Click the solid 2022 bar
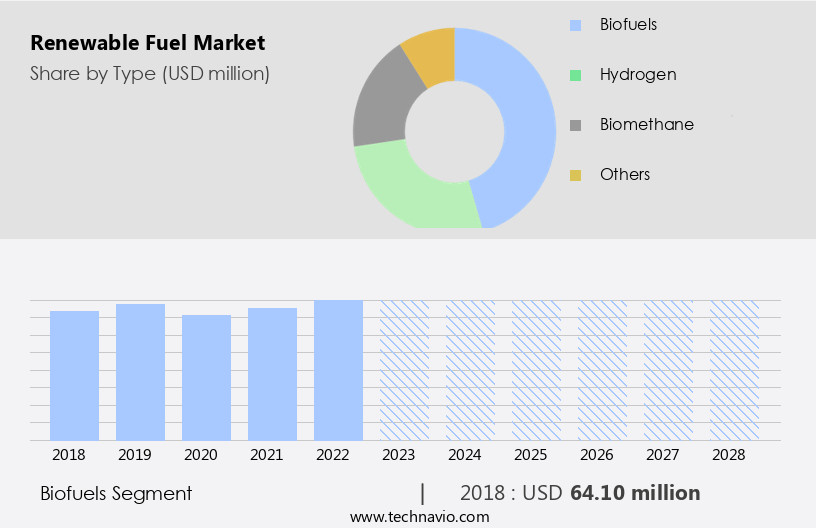 [339, 370]
